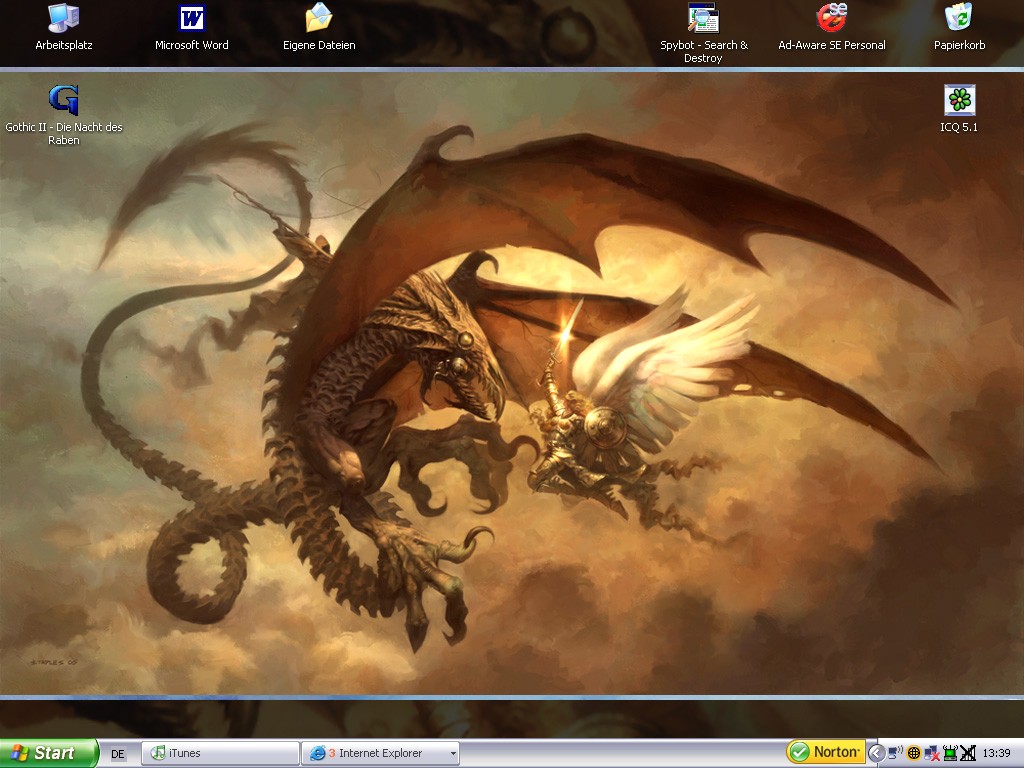The width and height of the screenshot is (1024, 768).
Task: Launch the ICQ 5.1 flower icon
Action: click(959, 100)
